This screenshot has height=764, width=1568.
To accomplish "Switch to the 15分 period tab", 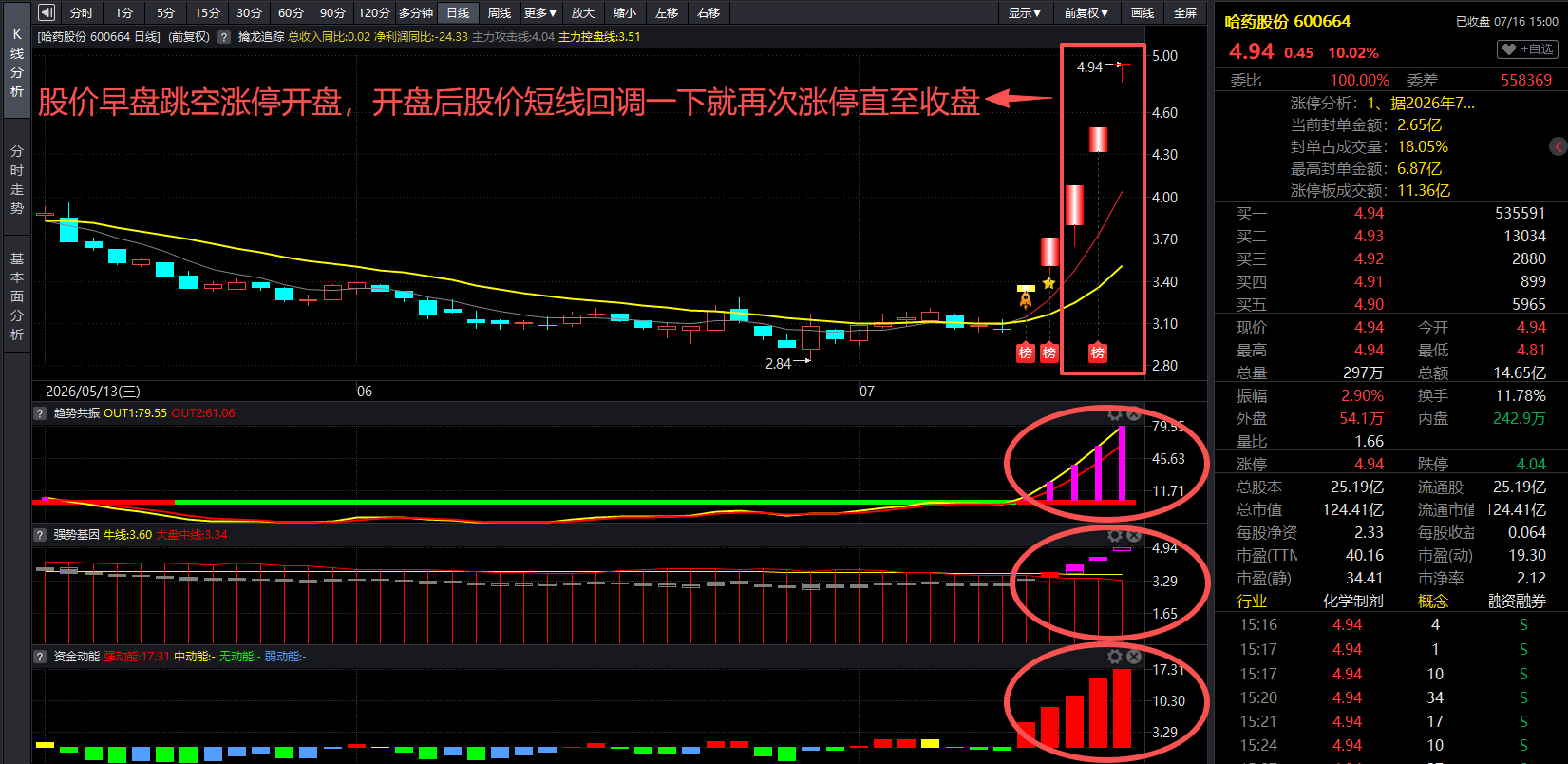I will tap(208, 12).
